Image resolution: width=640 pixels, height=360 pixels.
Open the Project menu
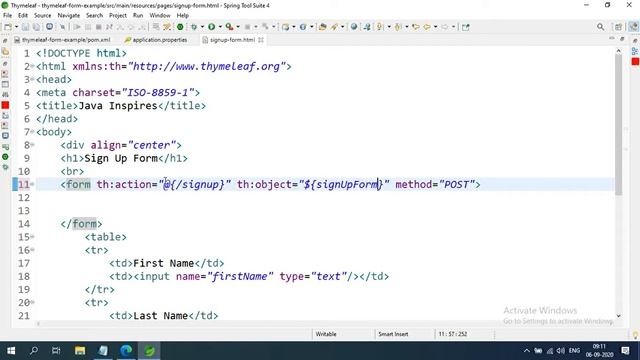coord(118,16)
